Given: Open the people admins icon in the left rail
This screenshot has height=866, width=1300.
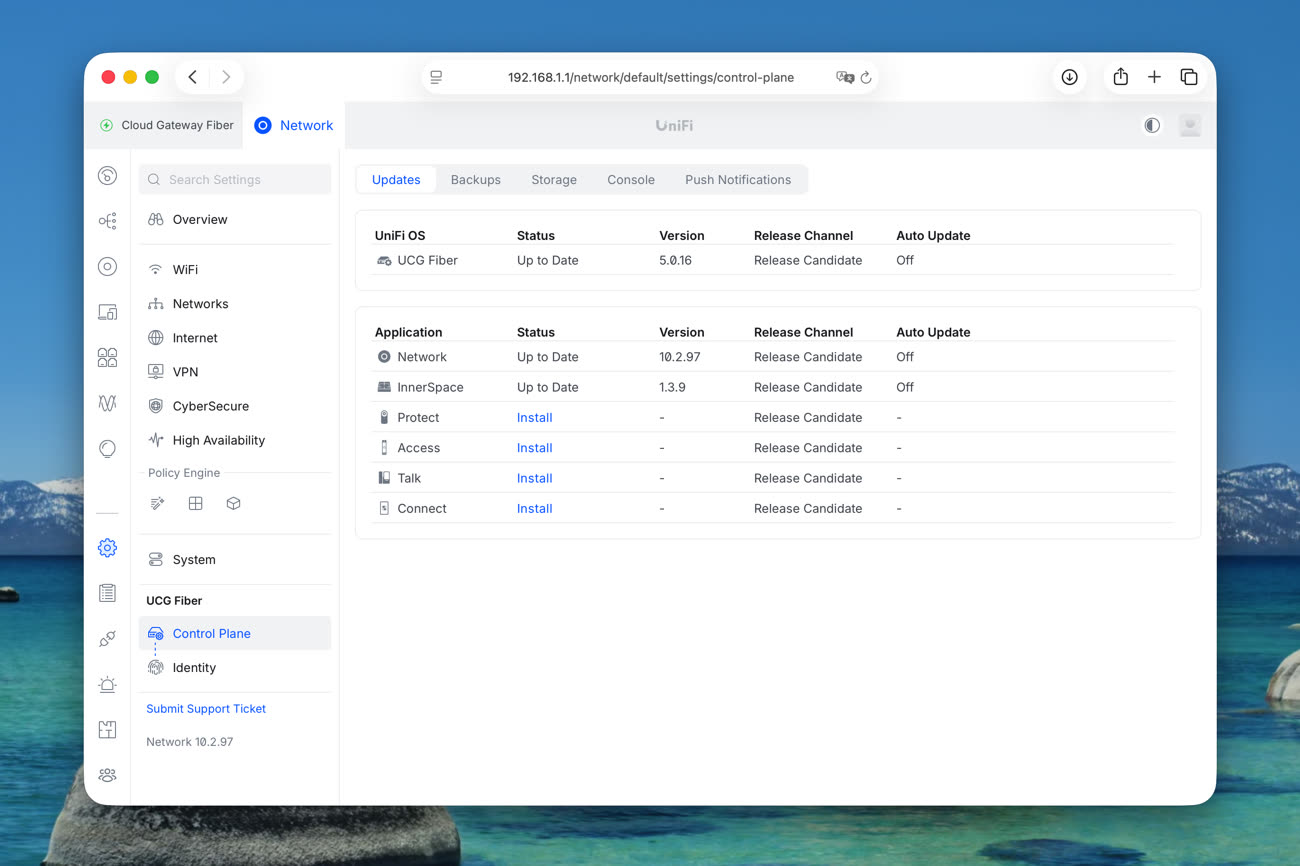Looking at the screenshot, I should pyautogui.click(x=107, y=775).
